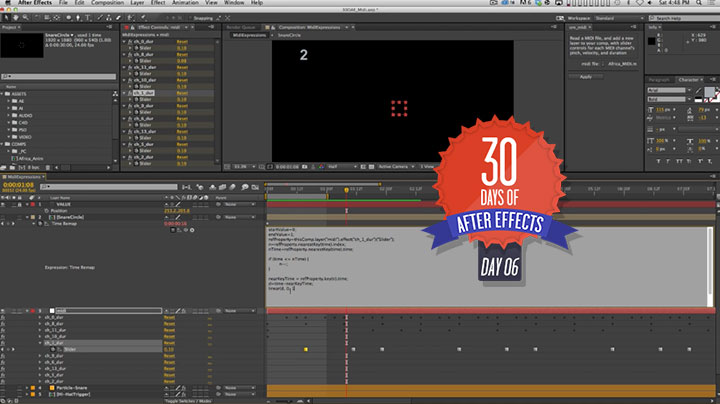Screen dimensions: 720x404
Task: Collapse ch_0_dur effect in Effect Controls
Action: (x=124, y=41)
